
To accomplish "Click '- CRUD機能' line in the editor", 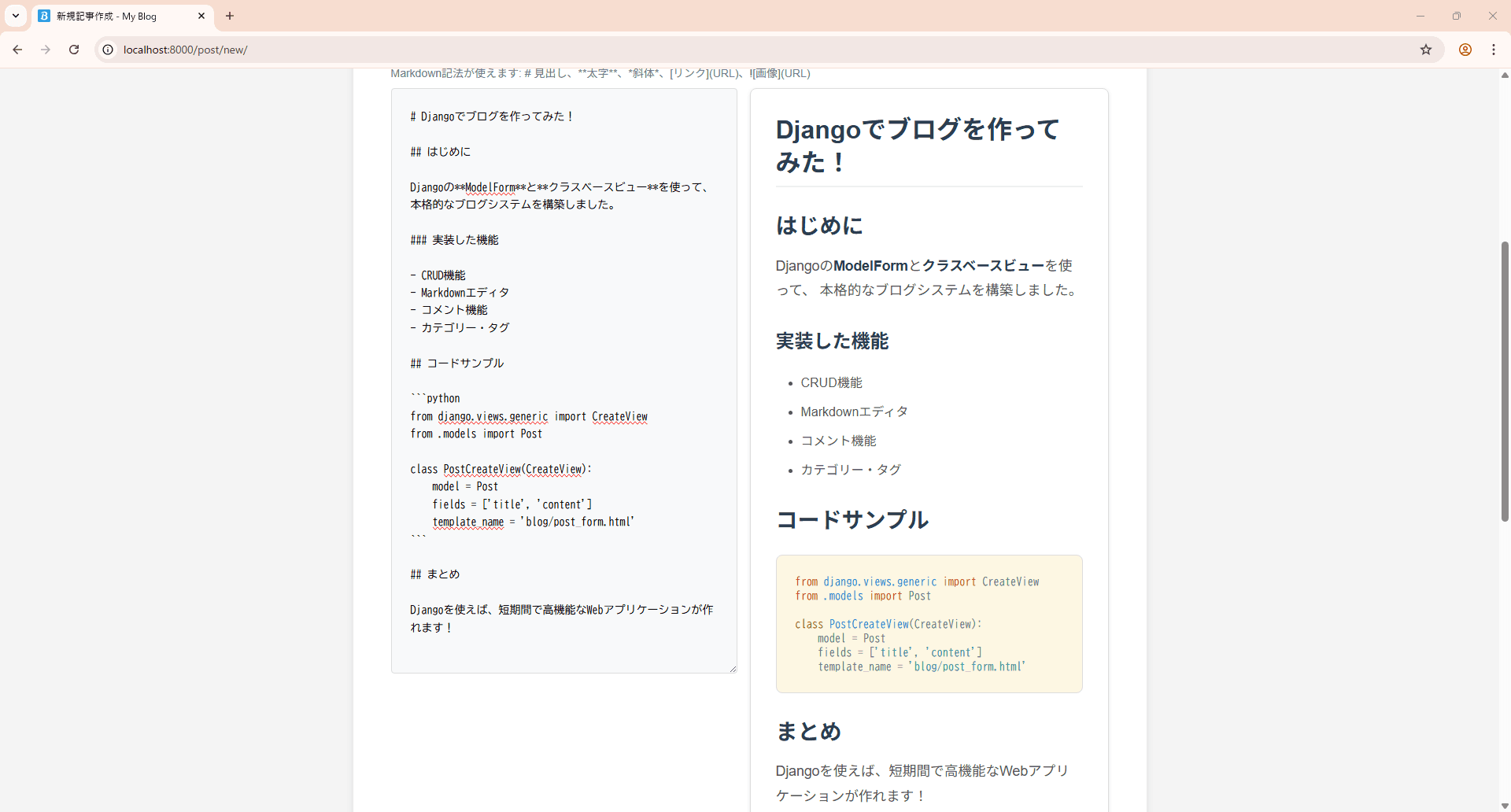I will [x=438, y=275].
